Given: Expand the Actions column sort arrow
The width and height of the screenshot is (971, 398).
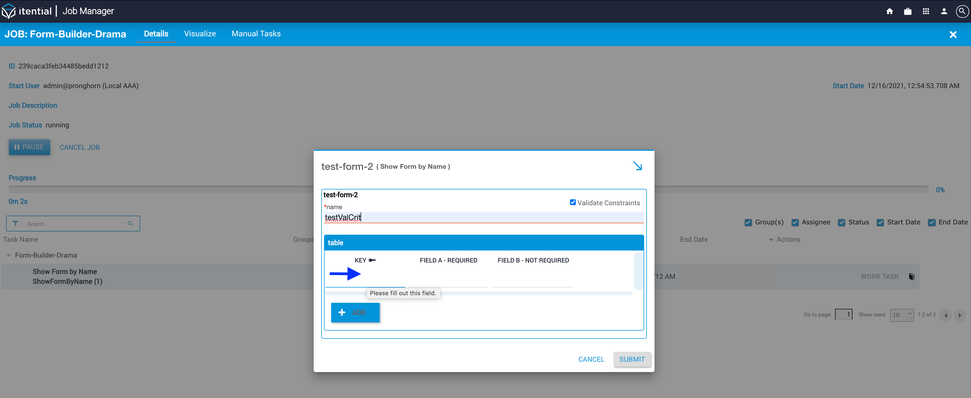Looking at the screenshot, I should pos(771,240).
